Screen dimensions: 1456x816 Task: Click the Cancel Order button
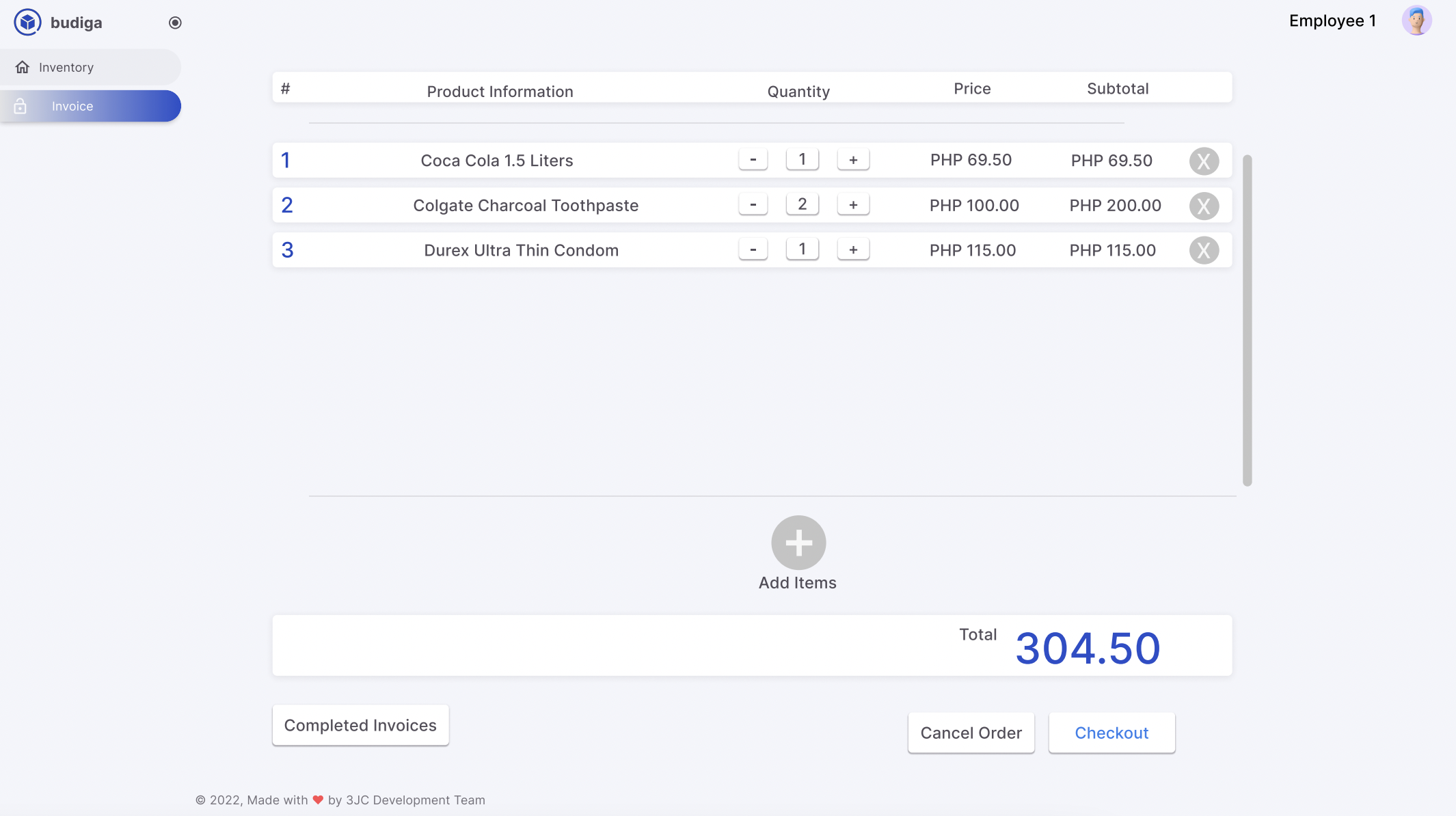pos(971,733)
